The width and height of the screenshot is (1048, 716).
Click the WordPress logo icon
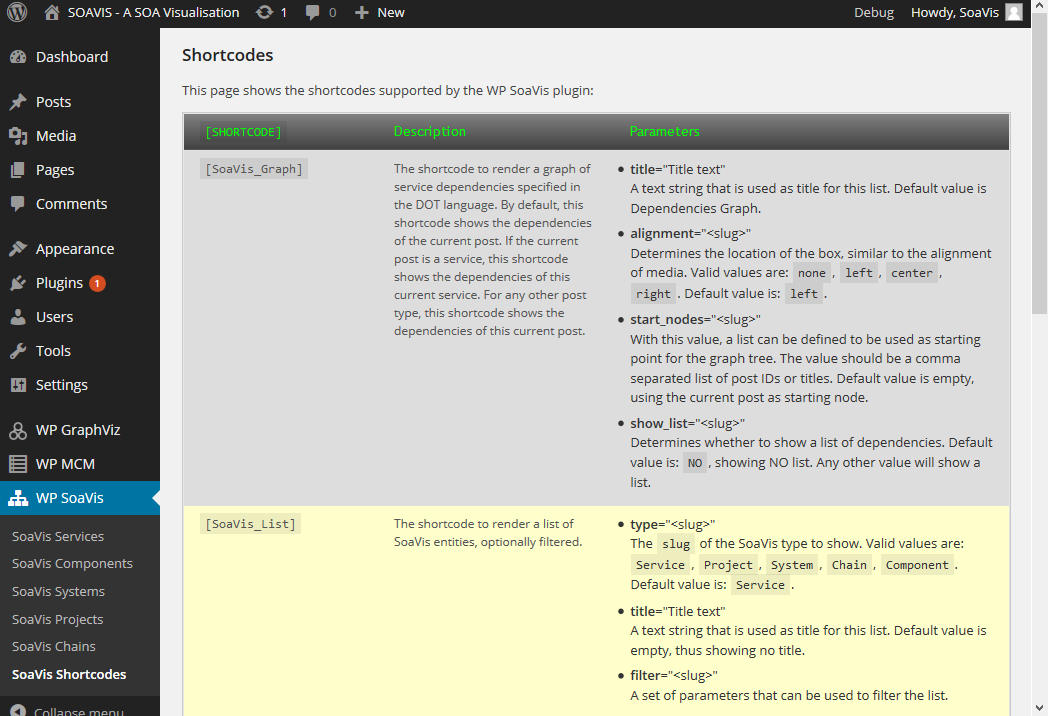coord(17,13)
